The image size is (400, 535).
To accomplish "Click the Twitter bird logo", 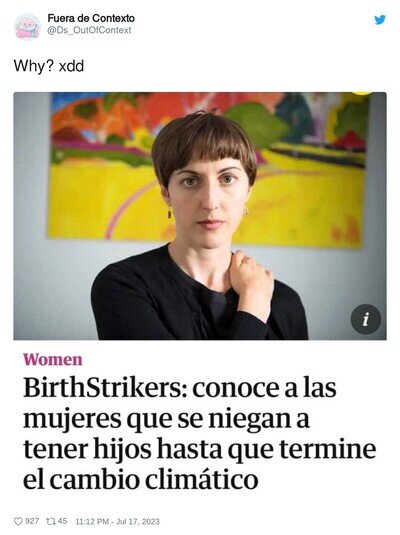I will [380, 20].
